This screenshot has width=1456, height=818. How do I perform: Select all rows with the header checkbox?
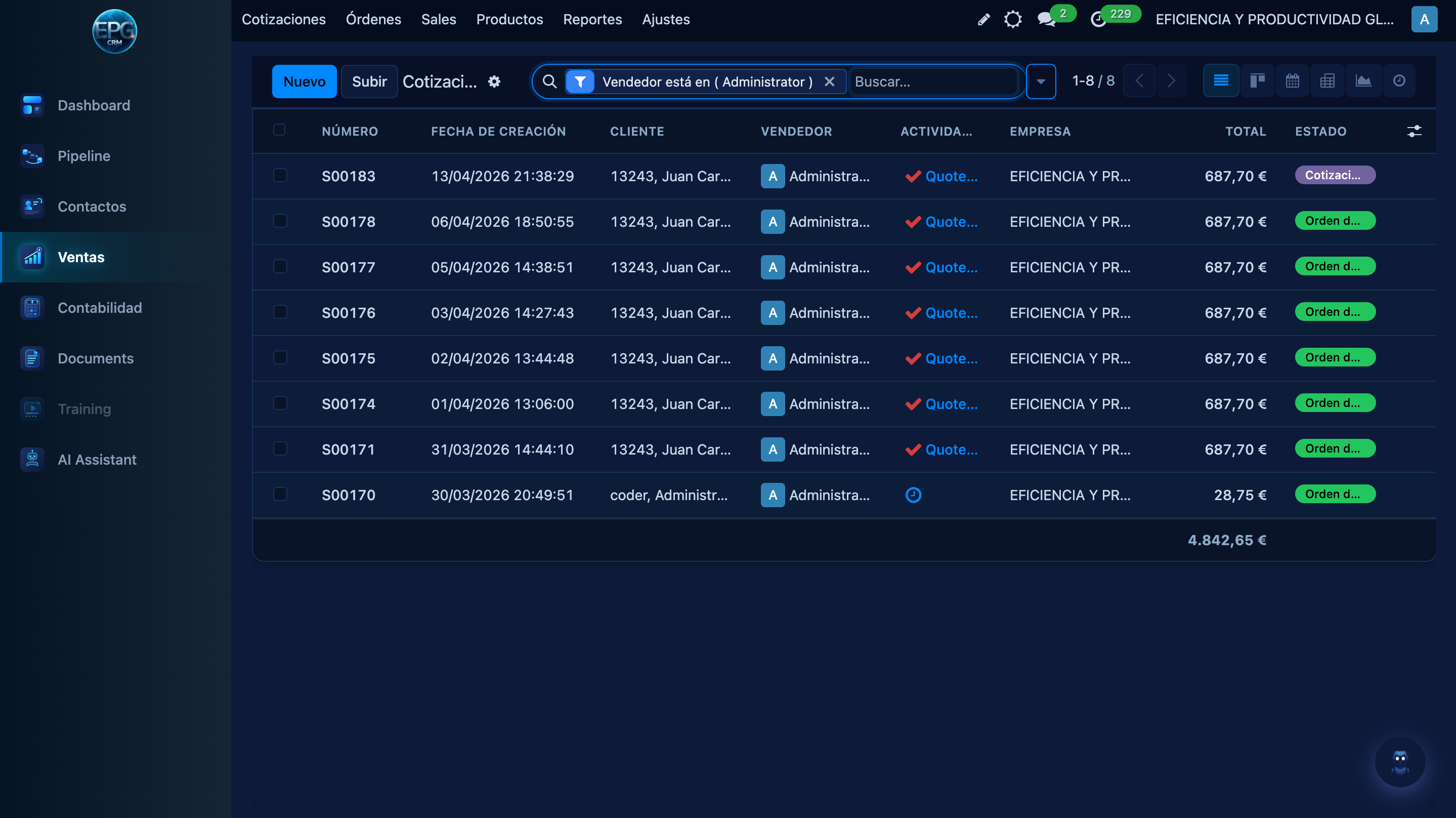tap(280, 130)
